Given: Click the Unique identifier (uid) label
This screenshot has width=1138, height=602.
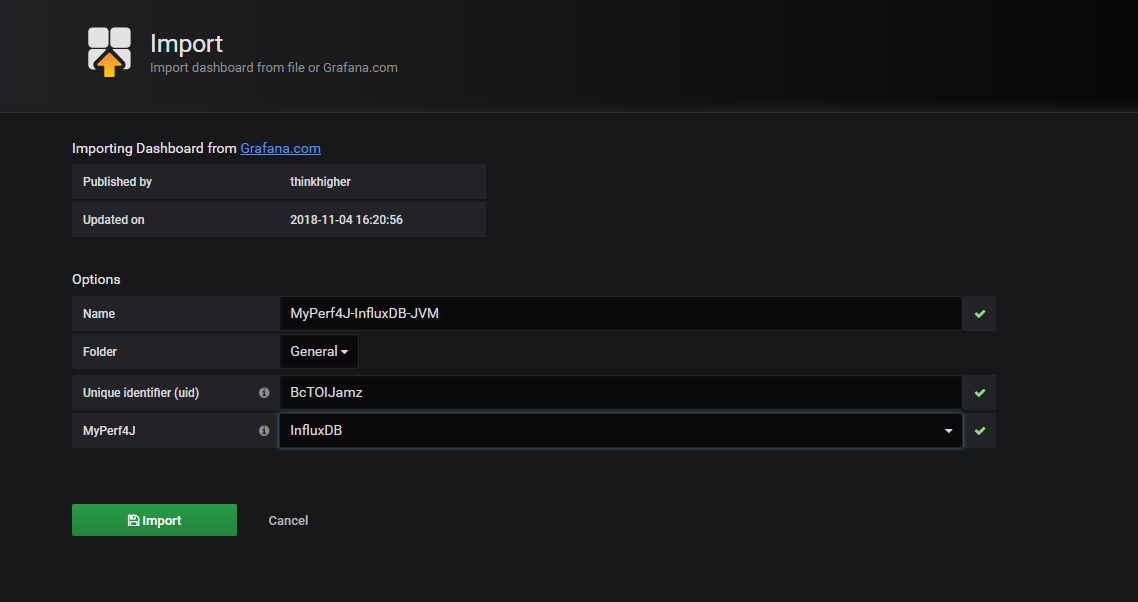Looking at the screenshot, I should pos(141,393).
